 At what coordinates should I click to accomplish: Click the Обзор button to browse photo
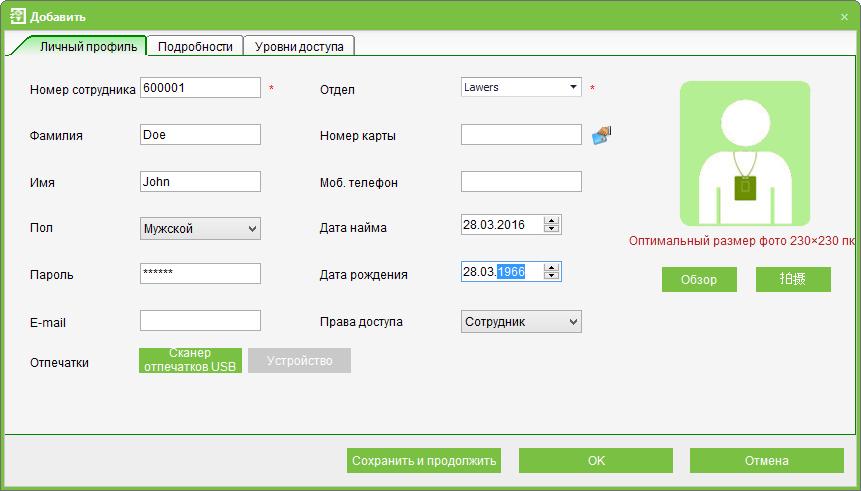tap(699, 280)
